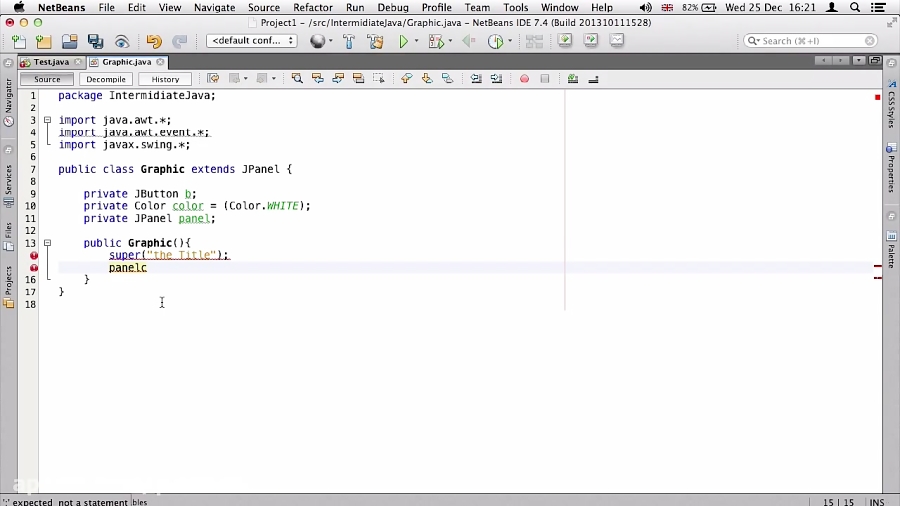Image resolution: width=900 pixels, height=506 pixels.
Task: Open the Run Project dropdown arrow
Action: [416, 41]
